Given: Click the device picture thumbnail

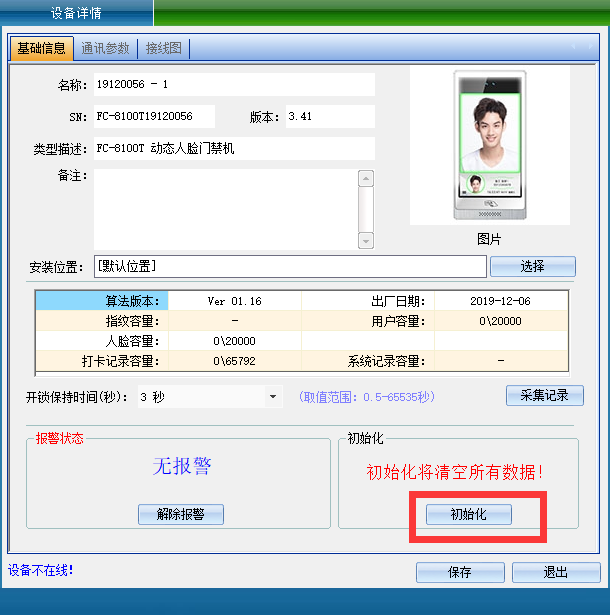Looking at the screenshot, I should pyautogui.click(x=488, y=147).
